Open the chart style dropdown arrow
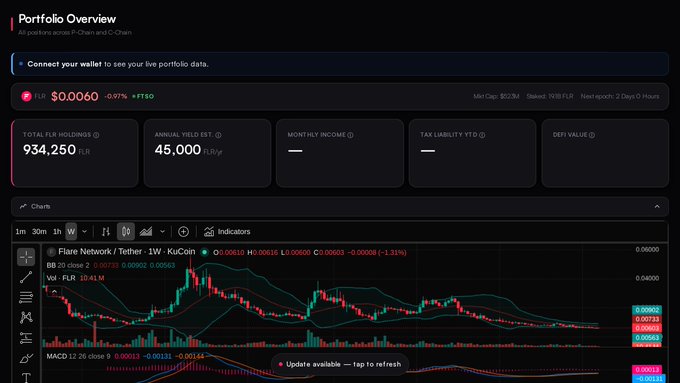680x383 pixels. [x=162, y=232]
